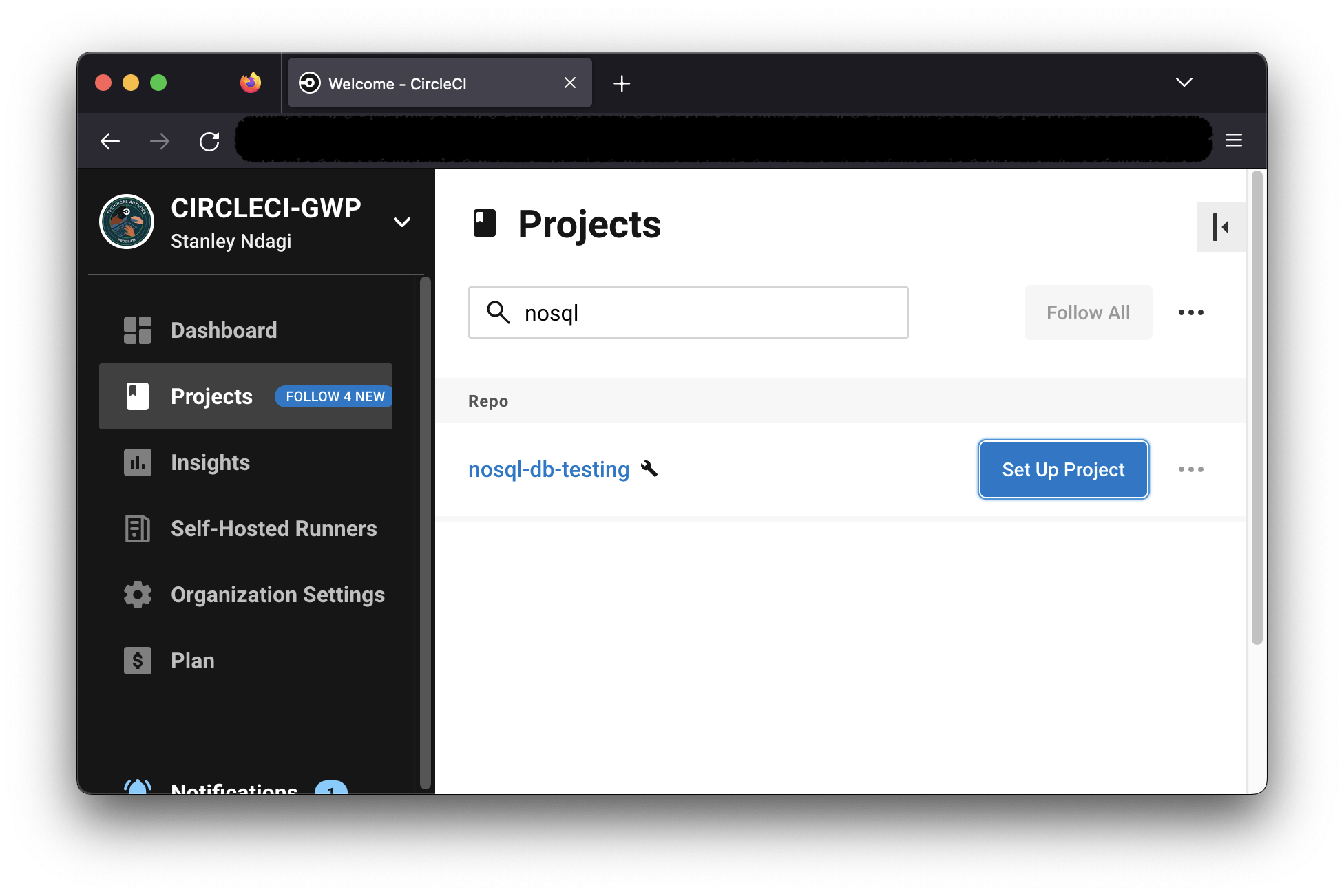Screen dimensions: 1344x896
Task: Open Organization Settings via the gear icon
Action: 137,595
